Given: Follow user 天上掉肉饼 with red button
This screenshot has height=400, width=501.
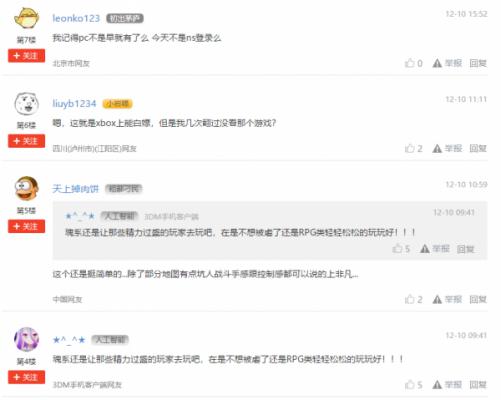Looking at the screenshot, I should point(26,226).
